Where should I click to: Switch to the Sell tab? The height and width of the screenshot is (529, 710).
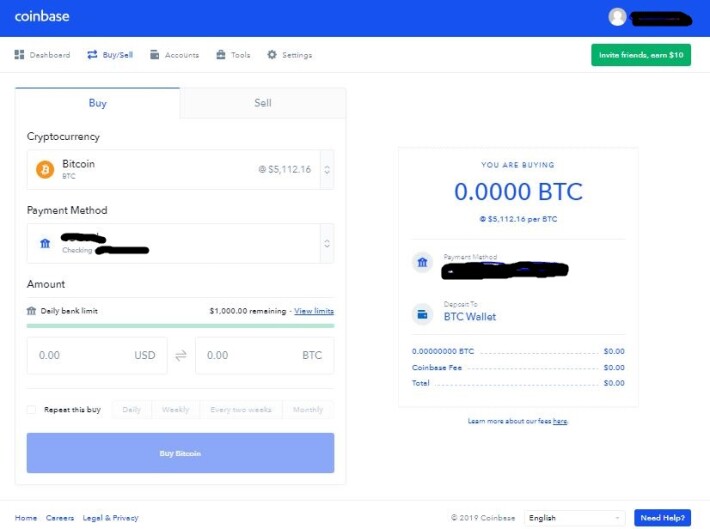(x=263, y=103)
